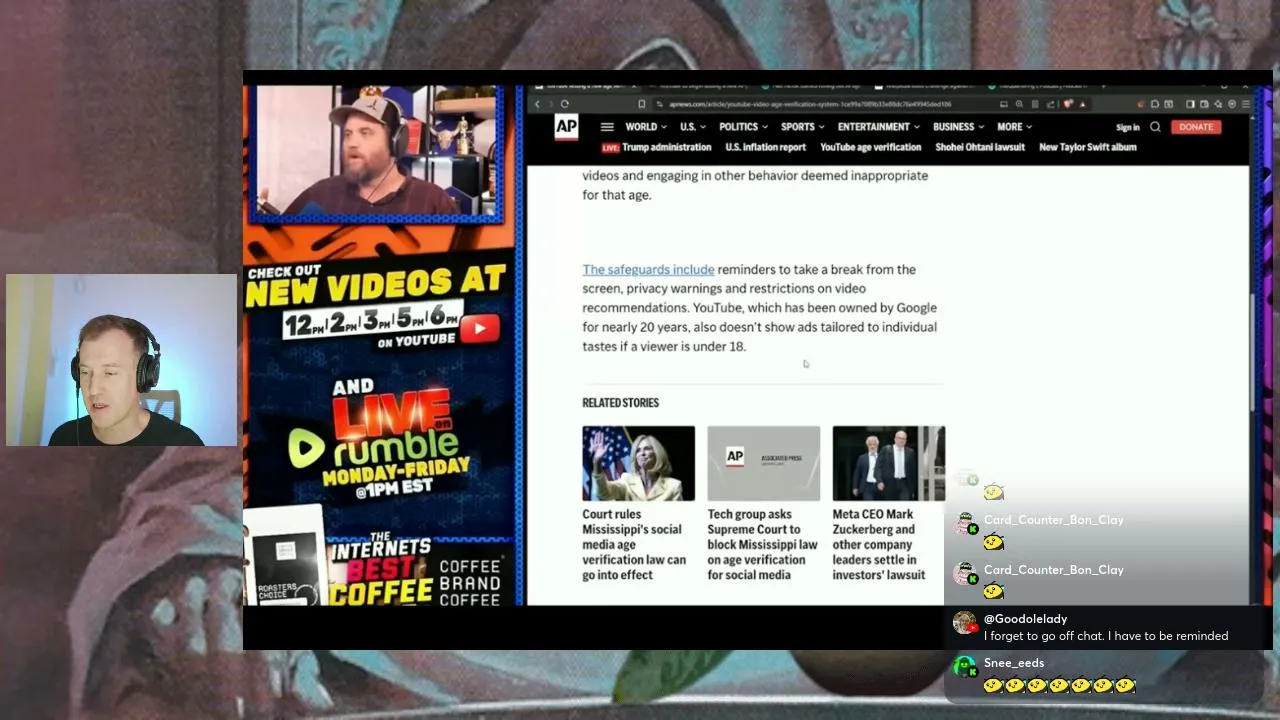This screenshot has width=1280, height=720.
Task: Click the RELATED STORIES heading
Action: click(620, 402)
